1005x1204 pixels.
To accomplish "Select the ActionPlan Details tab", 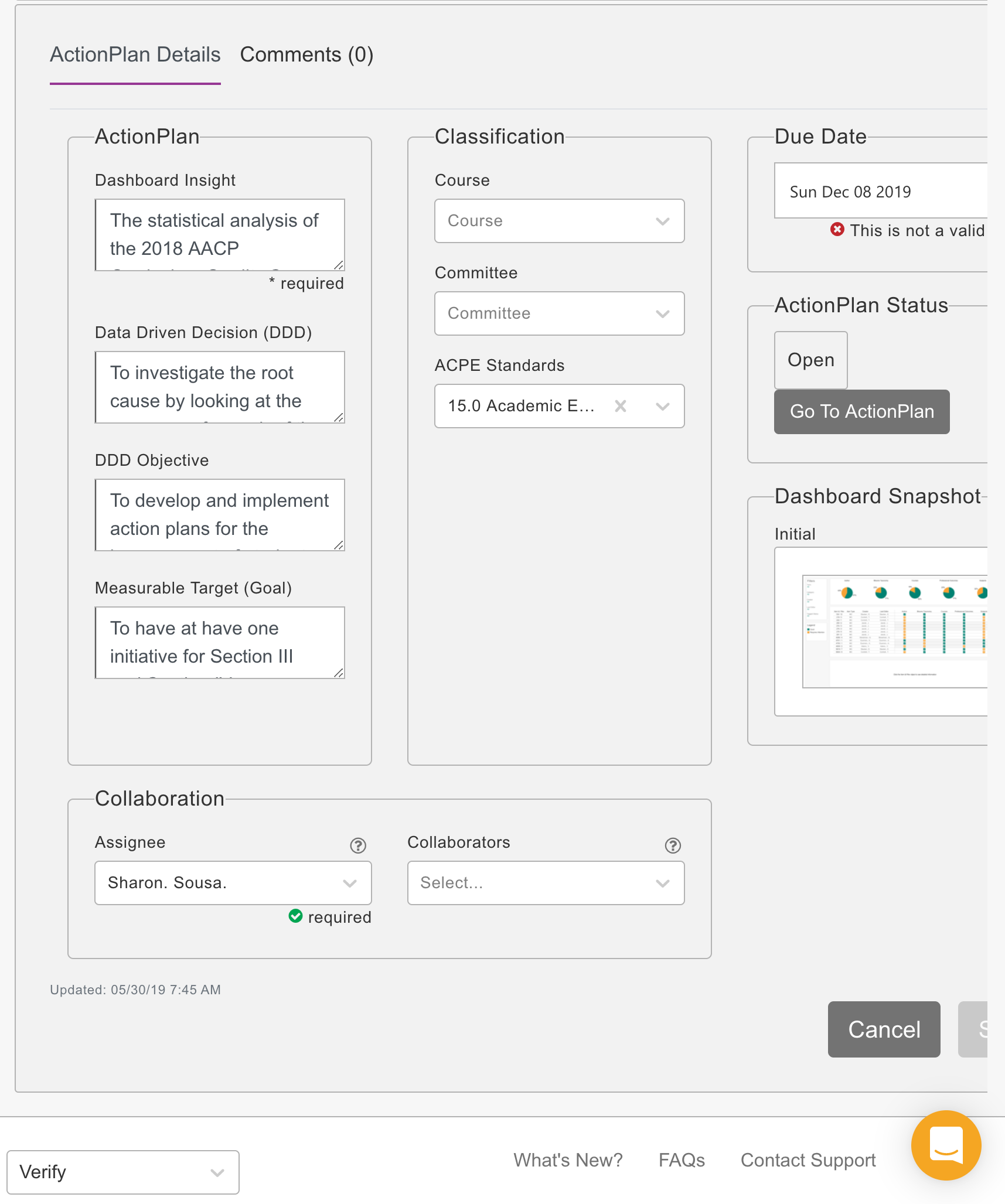I will point(135,54).
